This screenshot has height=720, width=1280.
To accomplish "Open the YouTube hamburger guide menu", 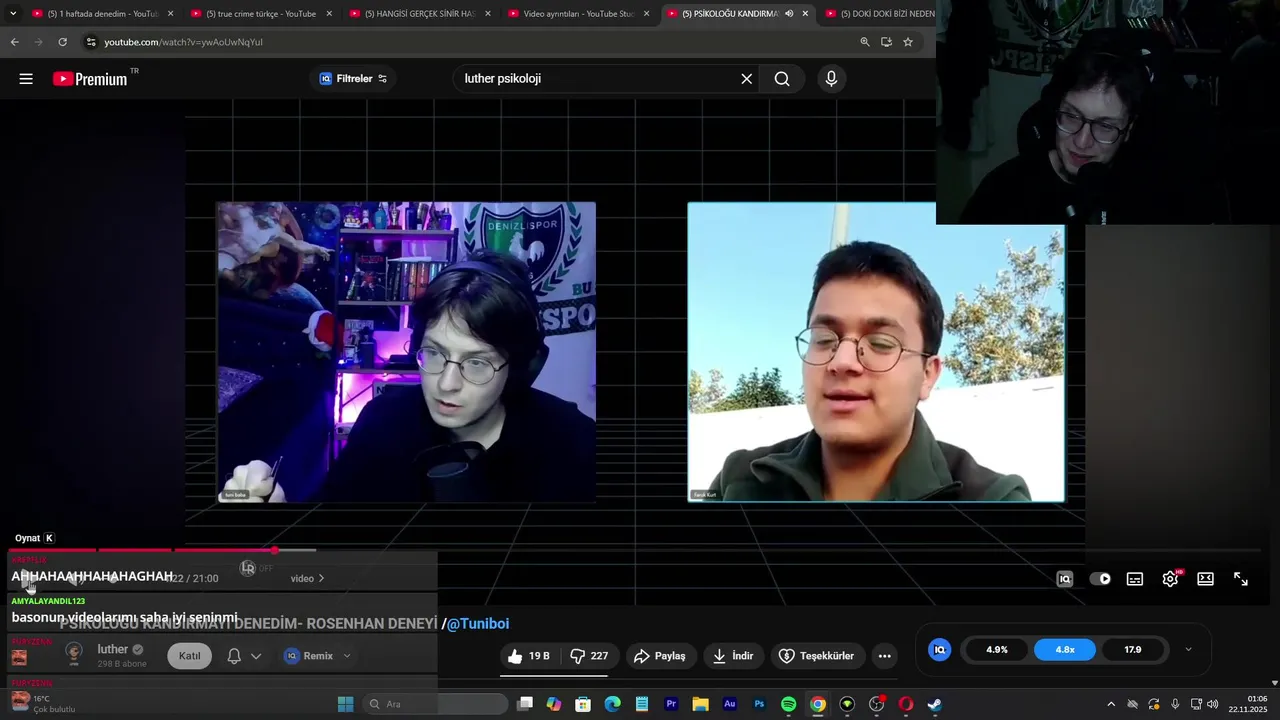I will coord(26,79).
